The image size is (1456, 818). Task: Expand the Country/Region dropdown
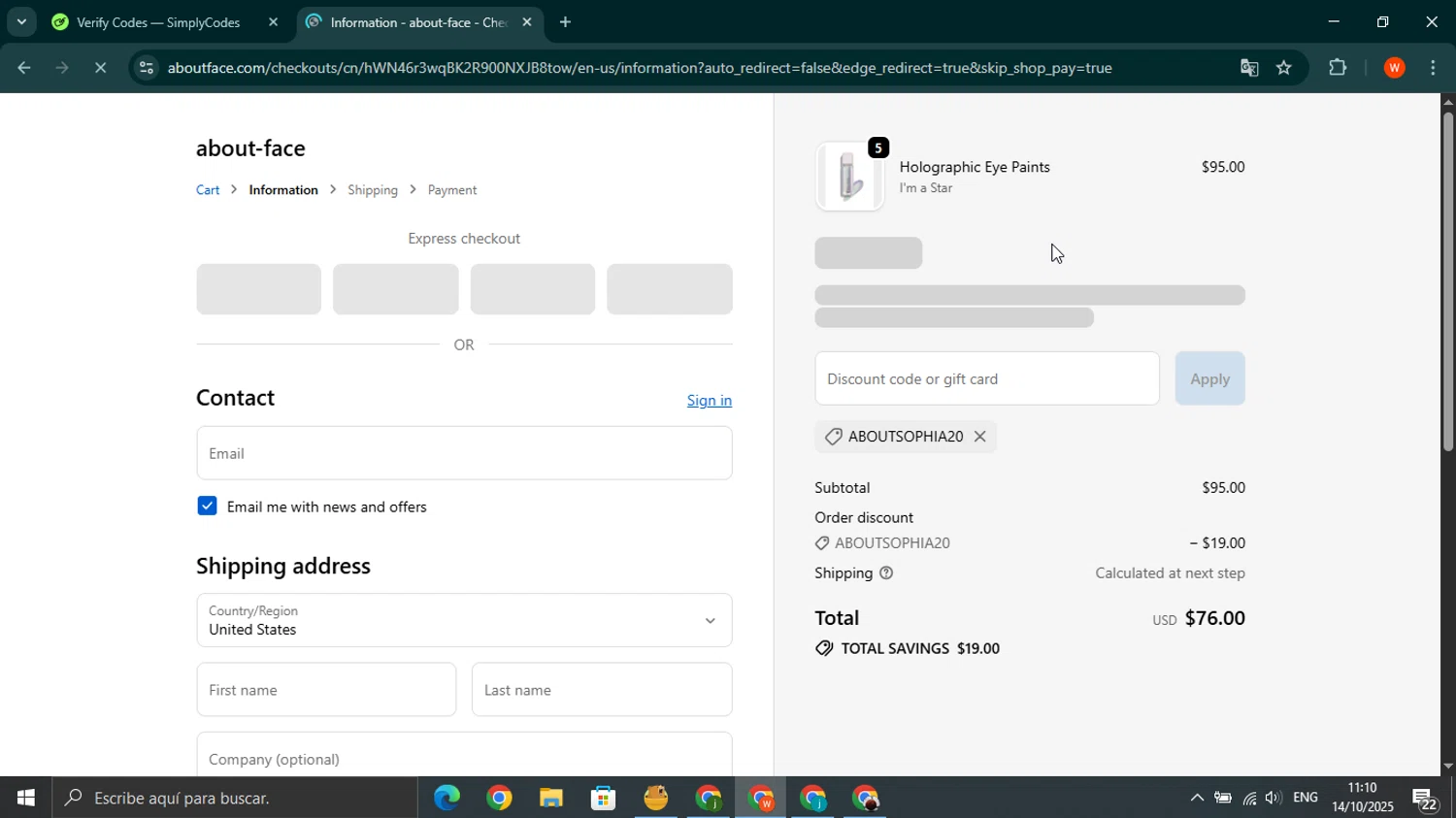coord(464,620)
